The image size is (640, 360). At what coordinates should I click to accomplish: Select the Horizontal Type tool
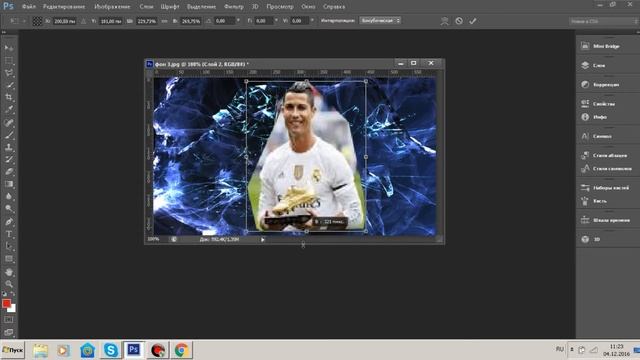9,234
